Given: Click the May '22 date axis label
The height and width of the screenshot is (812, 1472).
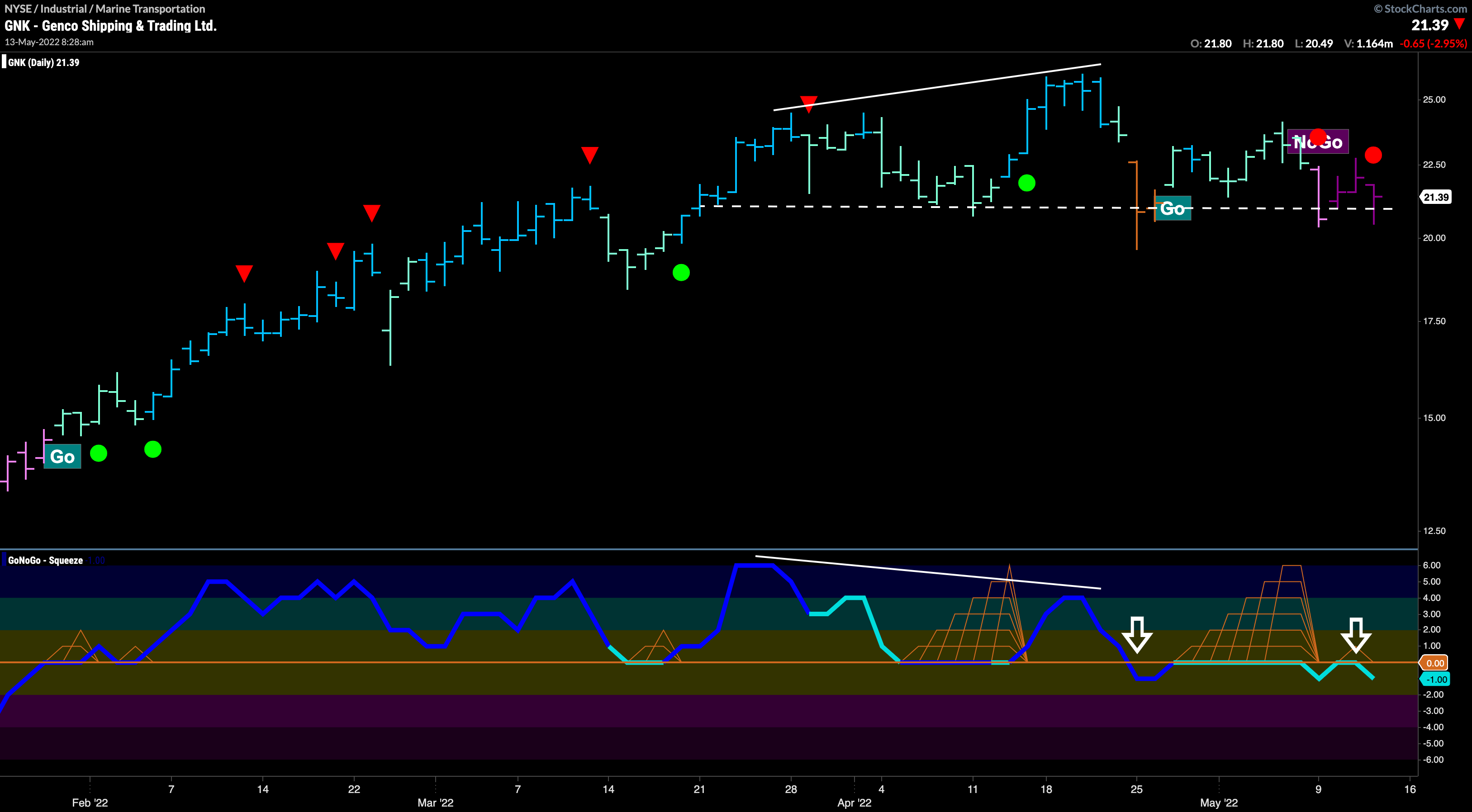Looking at the screenshot, I should point(1219,803).
